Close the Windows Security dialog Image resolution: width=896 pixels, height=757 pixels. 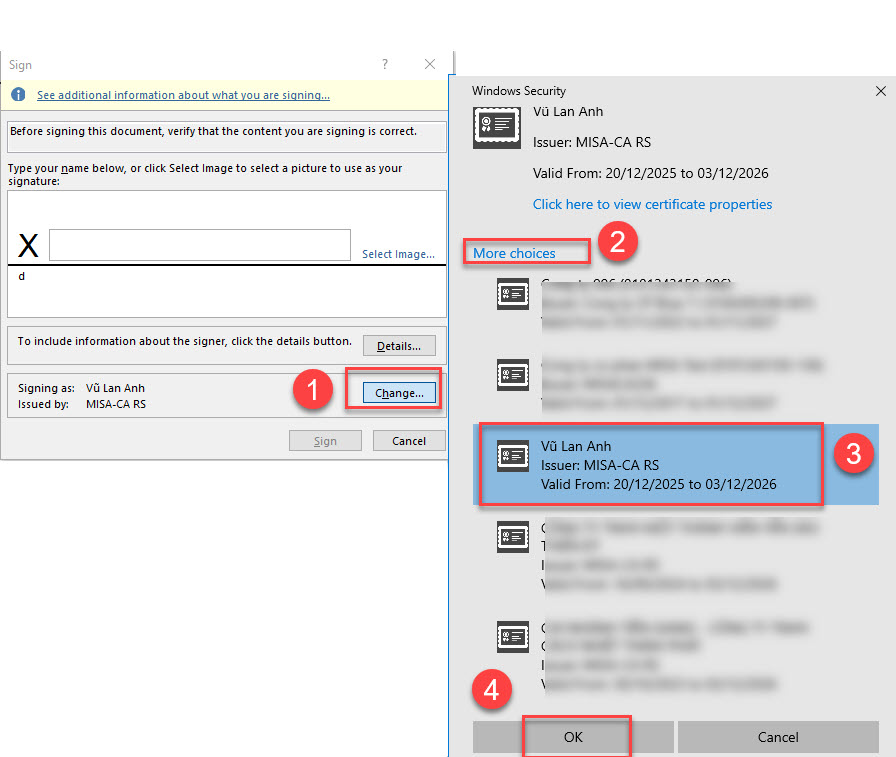pos(880,91)
